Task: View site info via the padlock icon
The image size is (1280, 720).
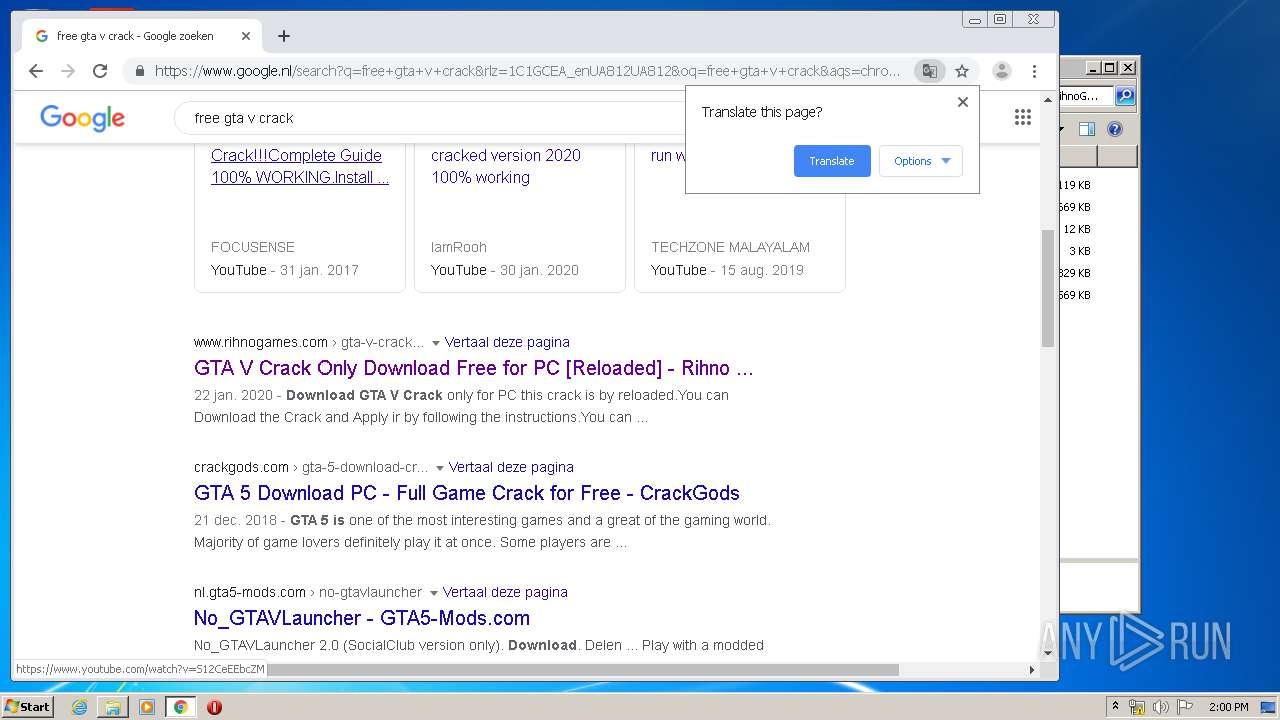Action: pos(139,71)
